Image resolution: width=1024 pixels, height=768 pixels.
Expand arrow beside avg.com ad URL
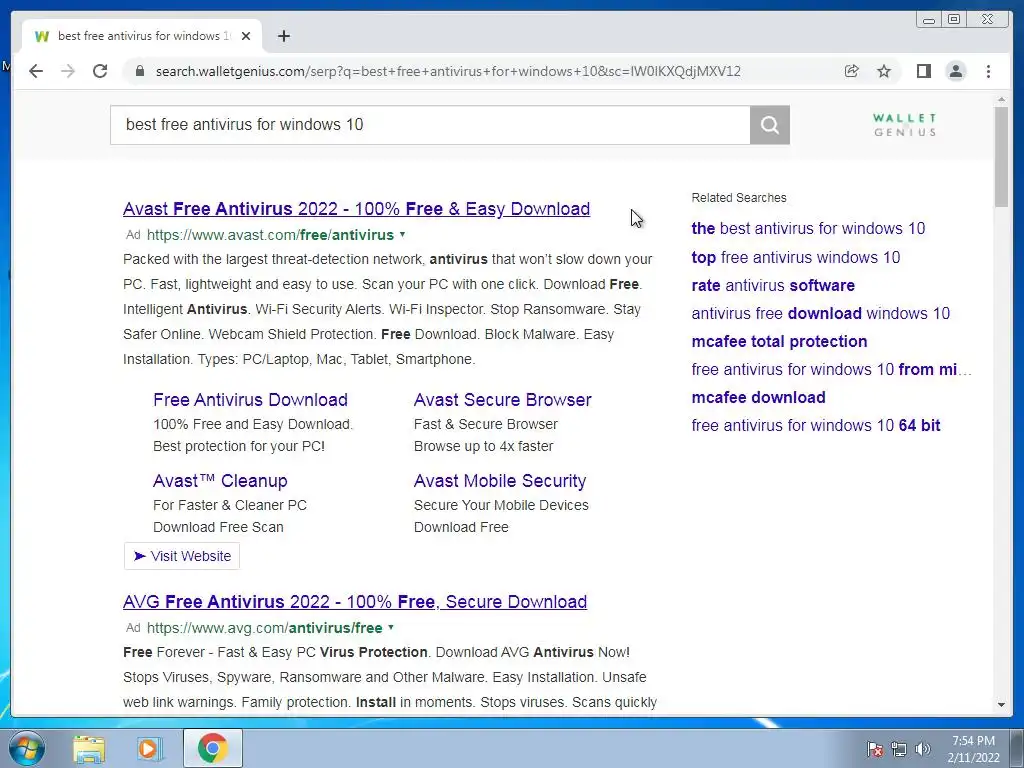pyautogui.click(x=391, y=628)
